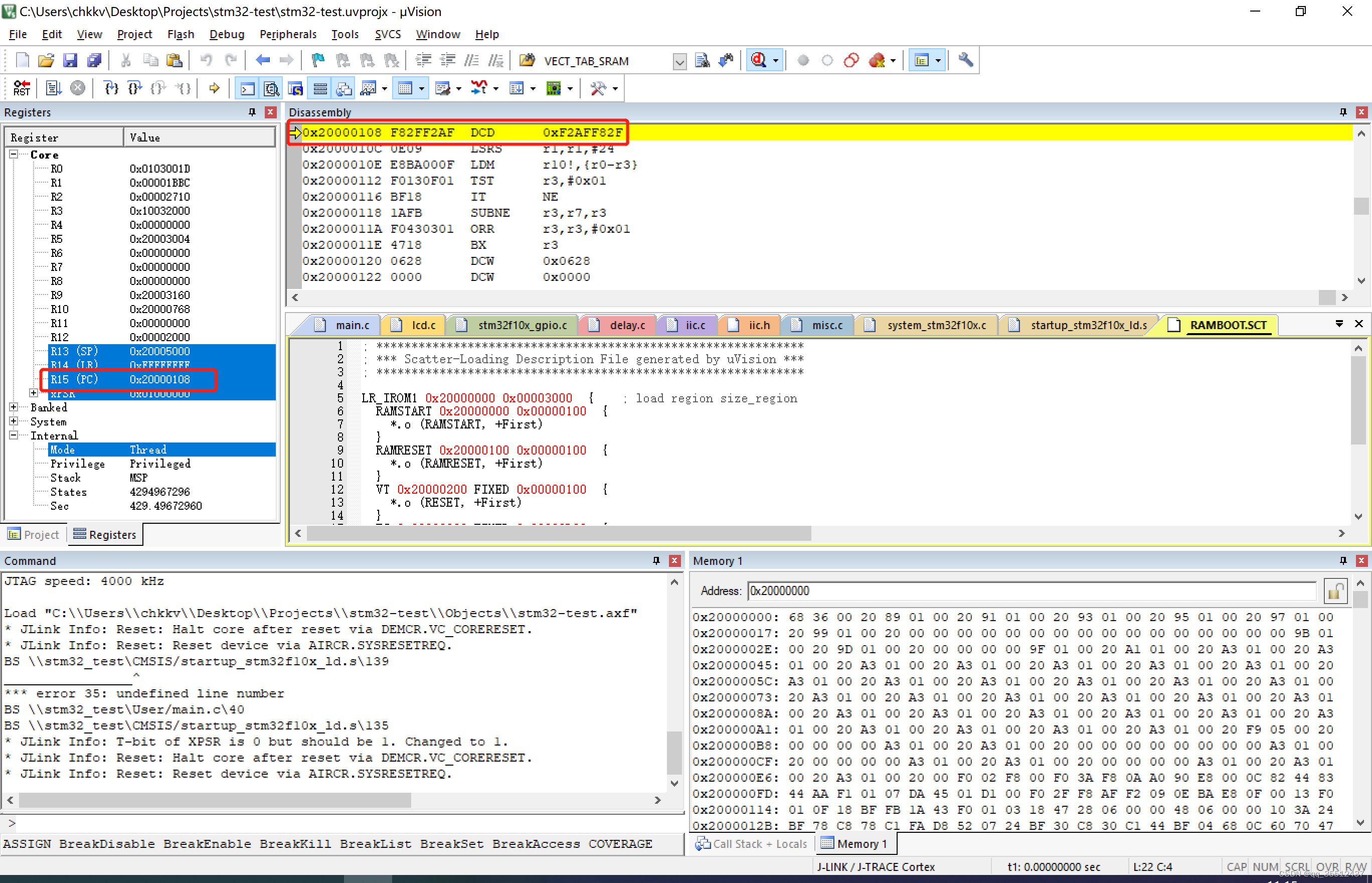
Task: Toggle the Registers Window toolbar button
Action: pyautogui.click(x=320, y=88)
